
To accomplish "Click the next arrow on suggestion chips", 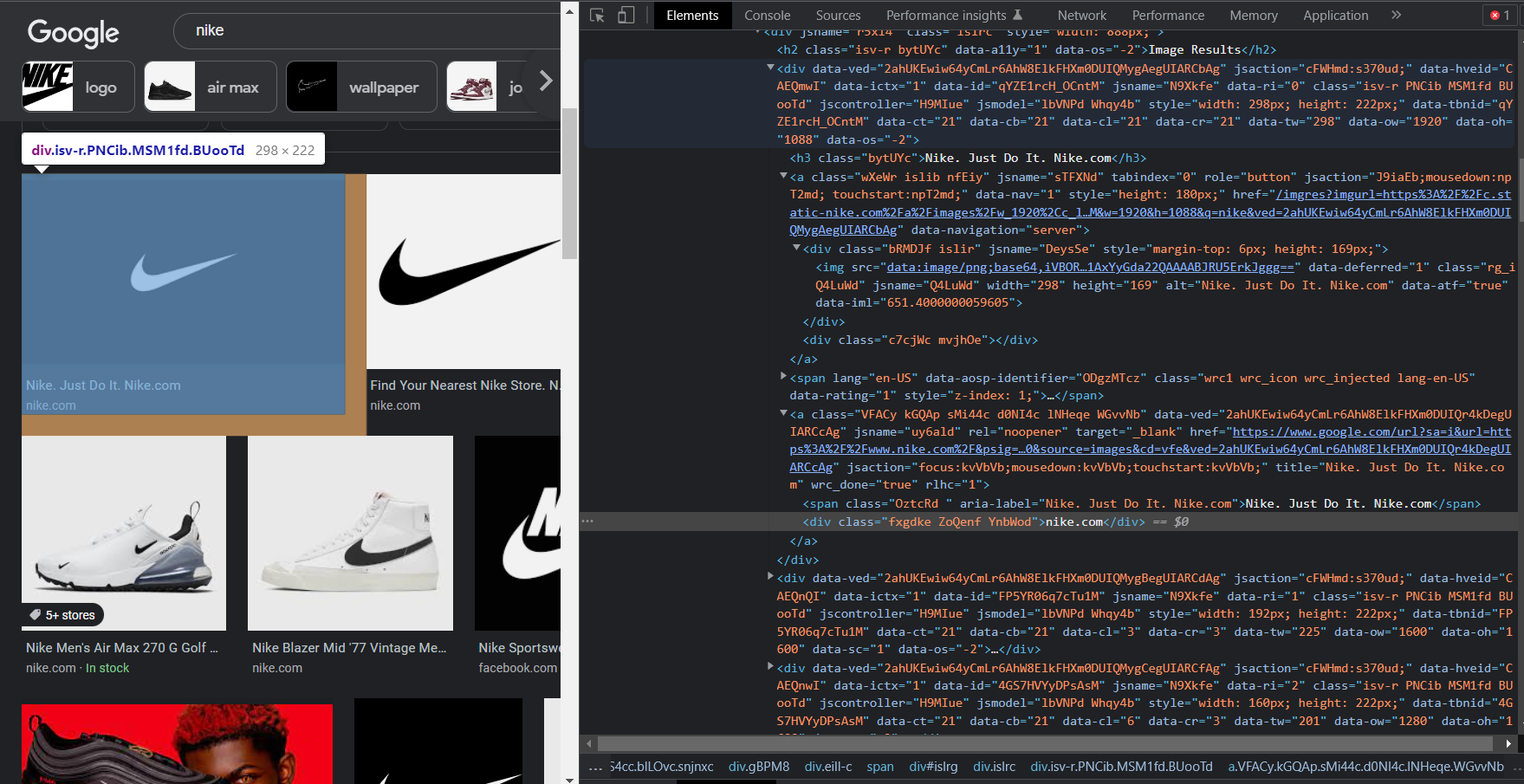I will tap(545, 81).
